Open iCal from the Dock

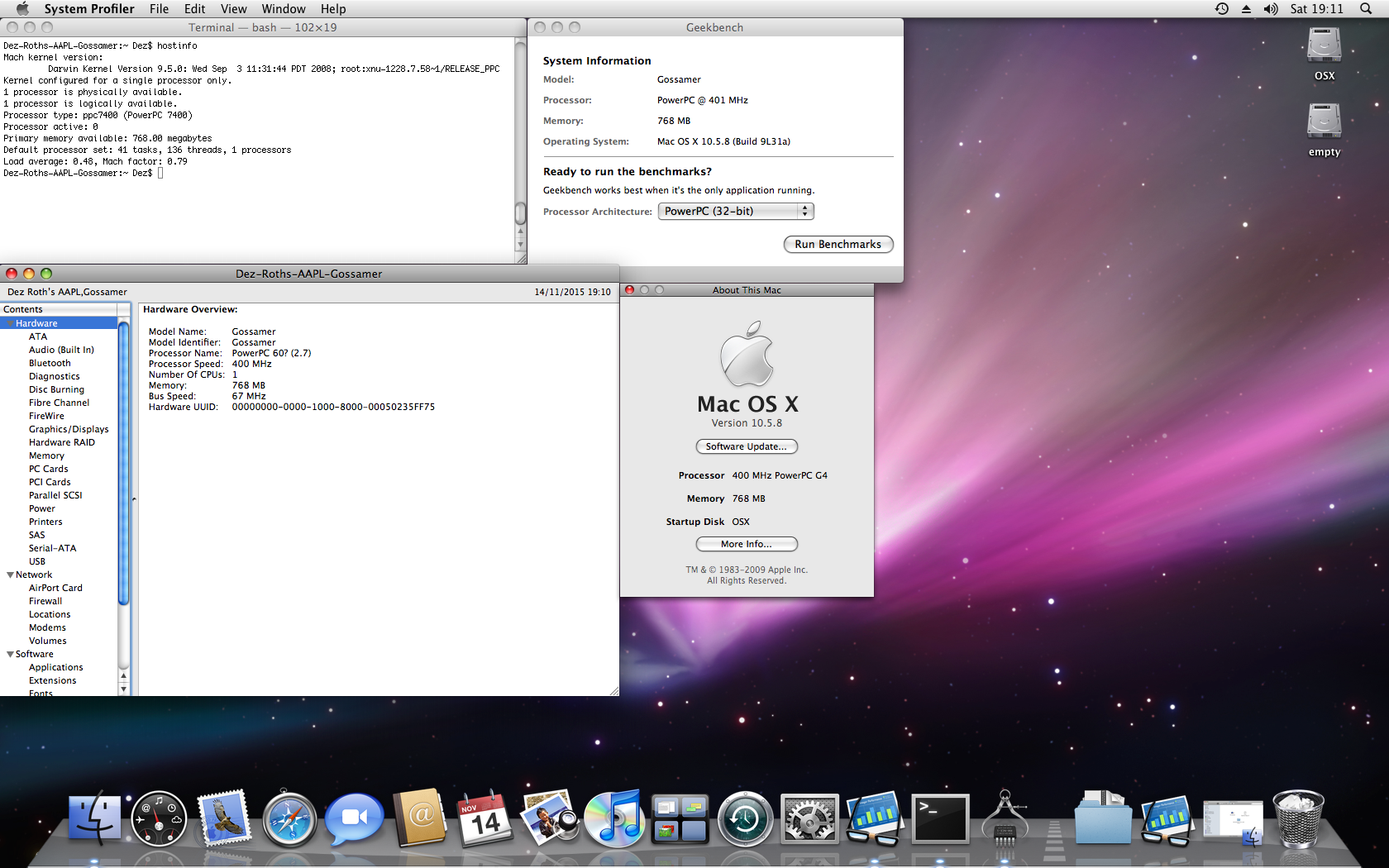coord(484,818)
